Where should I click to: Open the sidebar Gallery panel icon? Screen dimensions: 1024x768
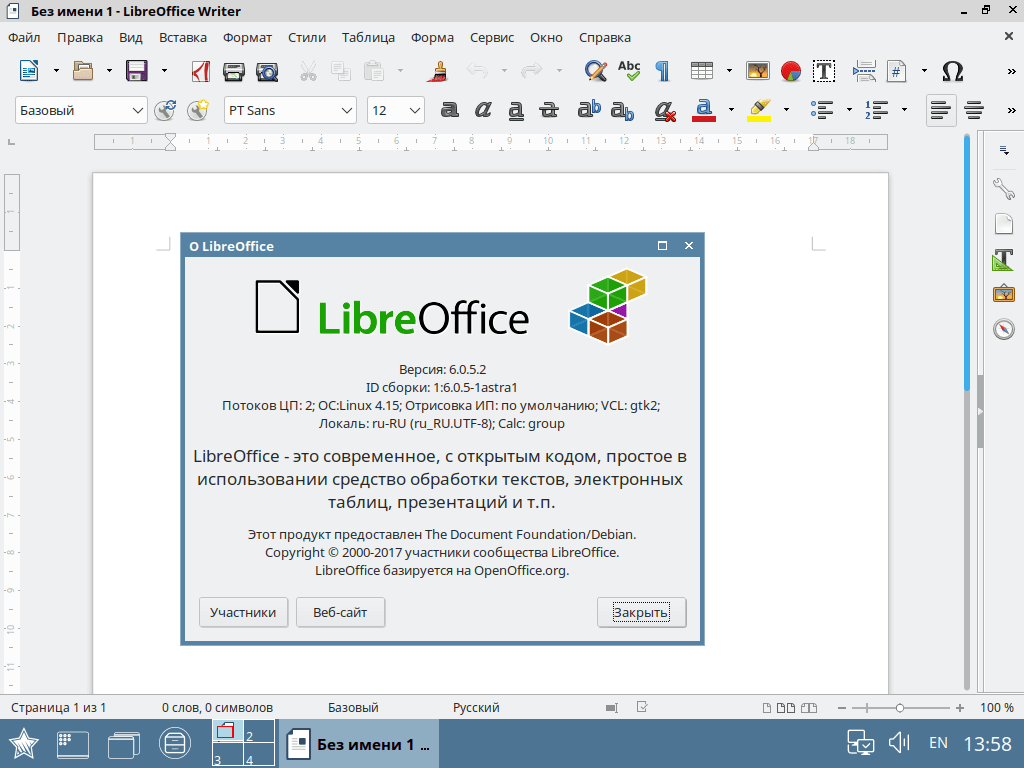(x=1003, y=294)
